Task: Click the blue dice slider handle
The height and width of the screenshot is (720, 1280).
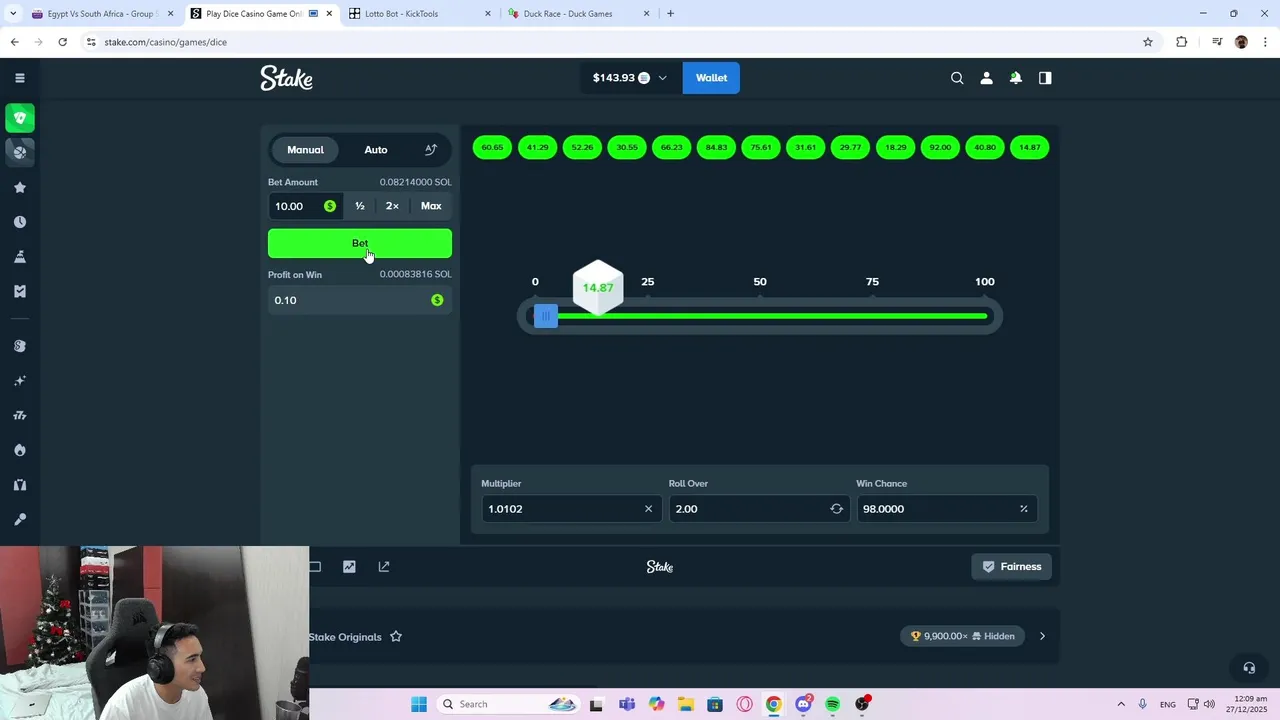Action: pyautogui.click(x=546, y=316)
